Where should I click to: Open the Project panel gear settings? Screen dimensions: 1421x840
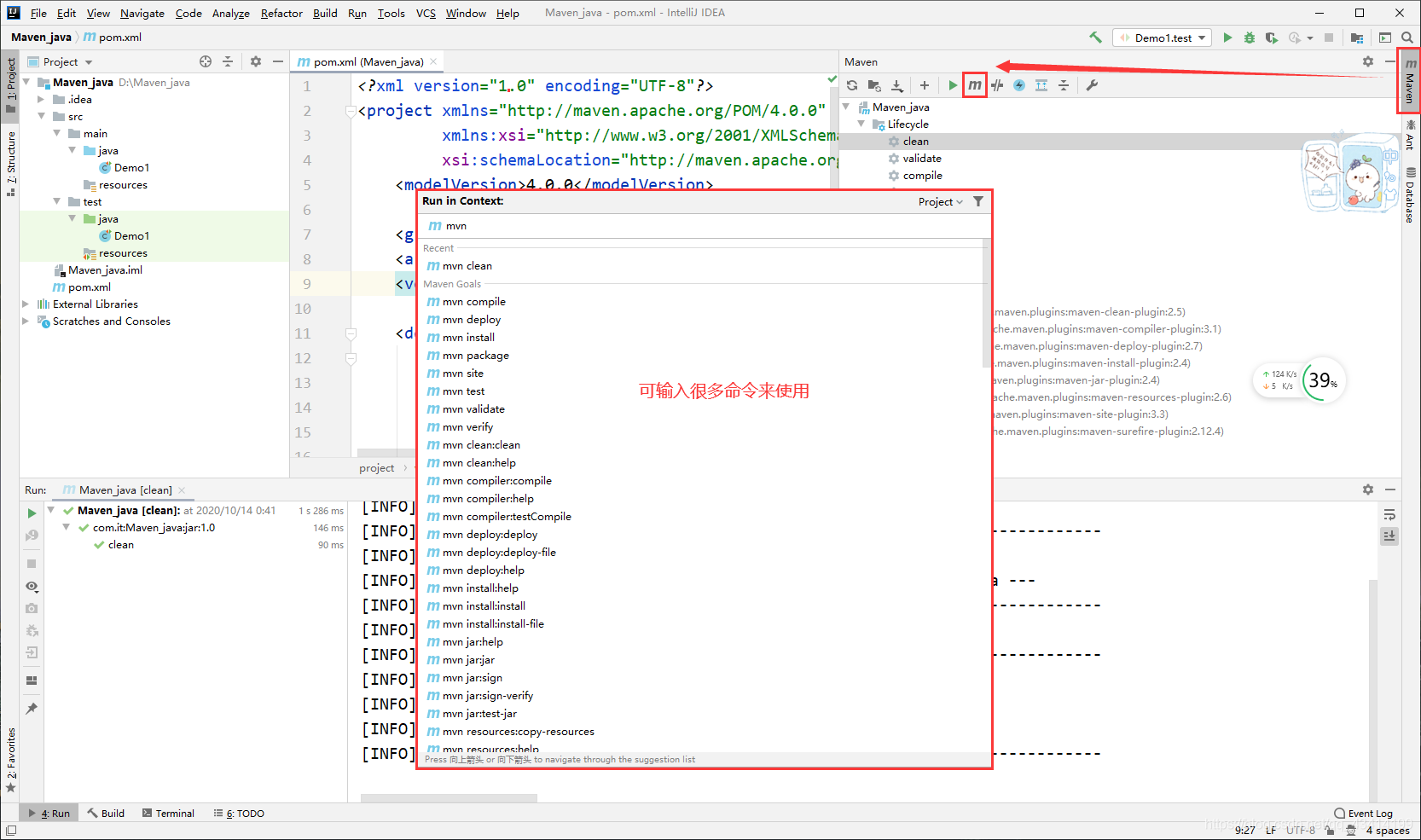click(x=256, y=61)
